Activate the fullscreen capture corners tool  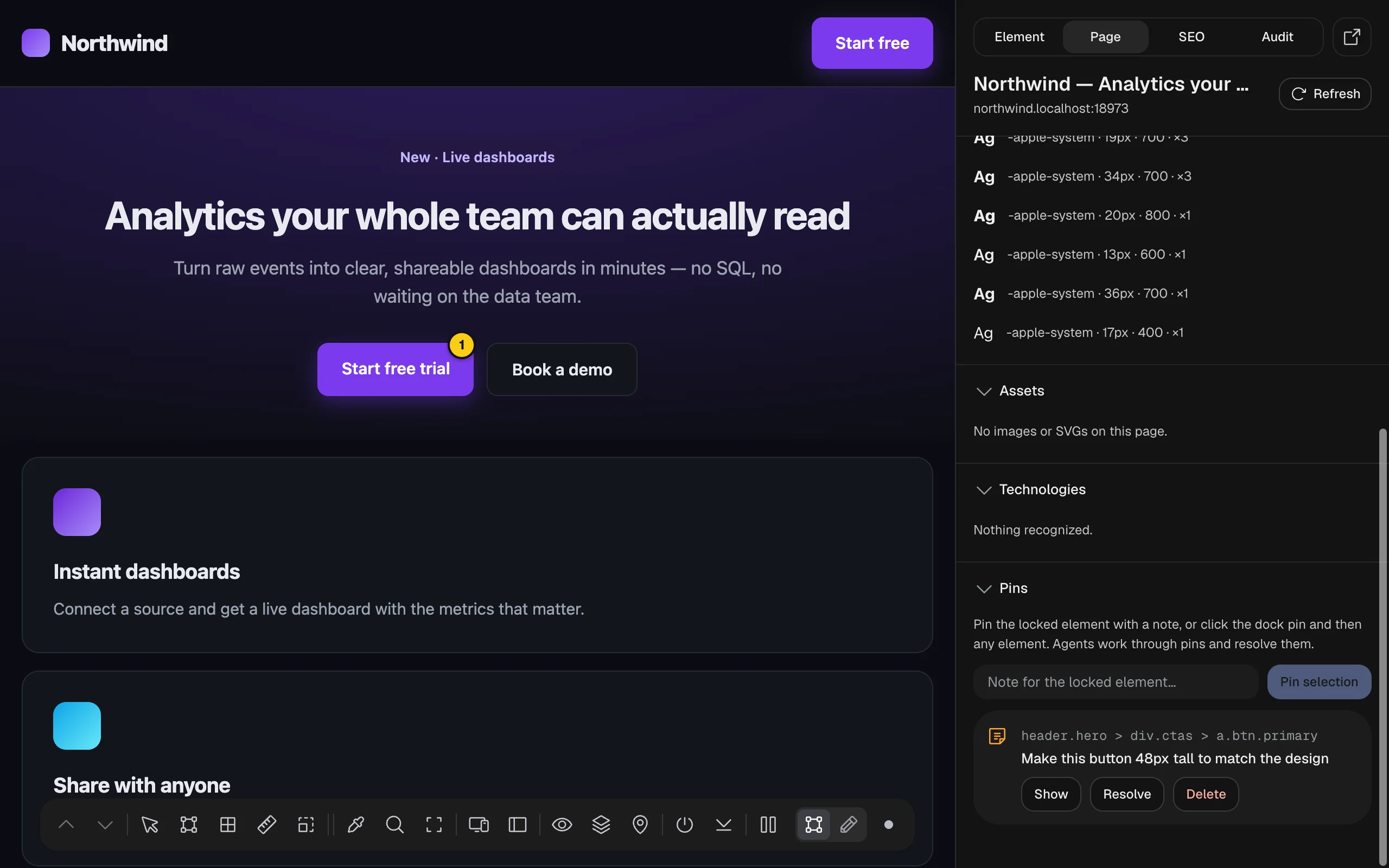pyautogui.click(x=434, y=825)
